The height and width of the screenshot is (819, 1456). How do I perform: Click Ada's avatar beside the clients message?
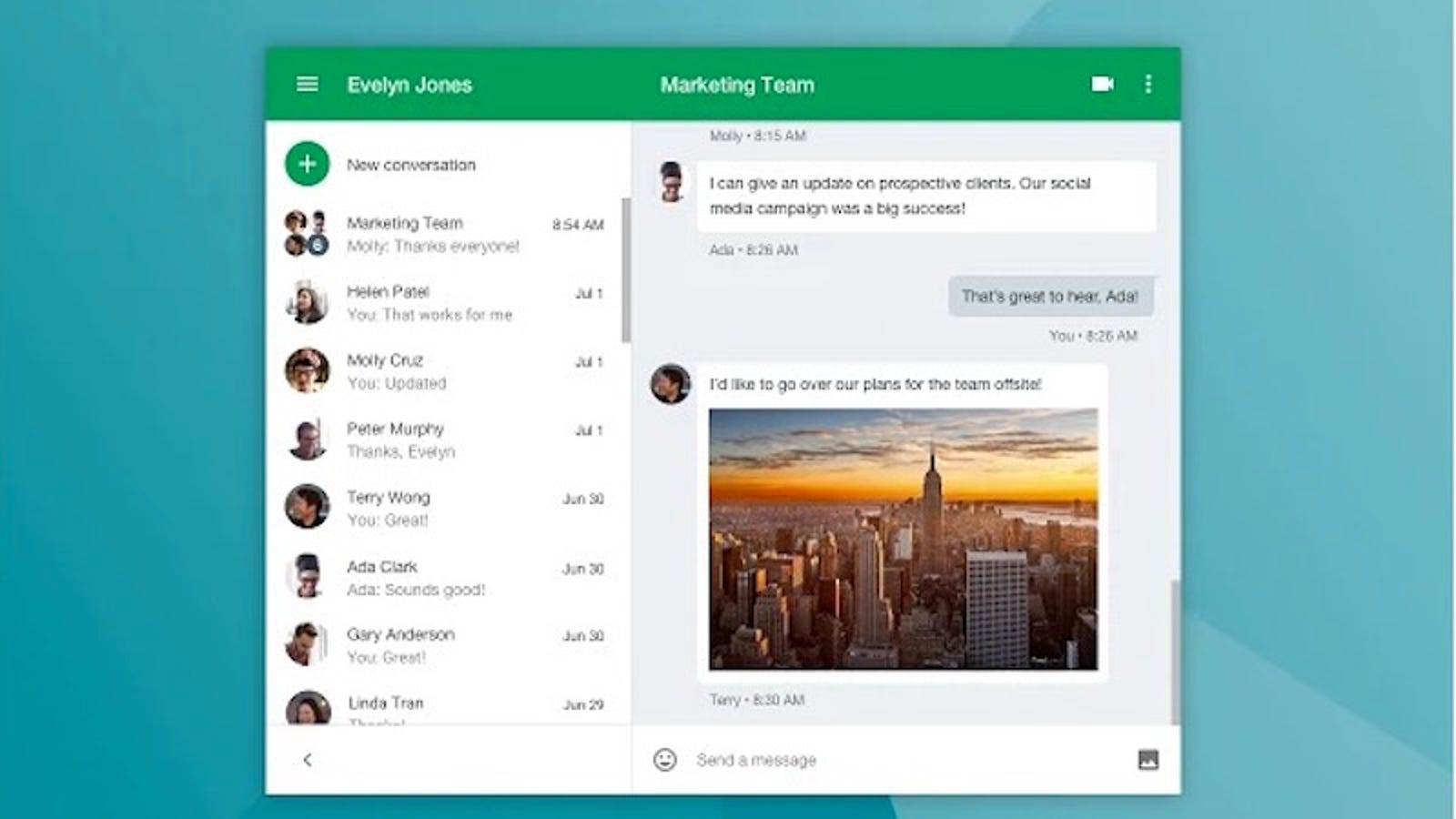[x=672, y=182]
